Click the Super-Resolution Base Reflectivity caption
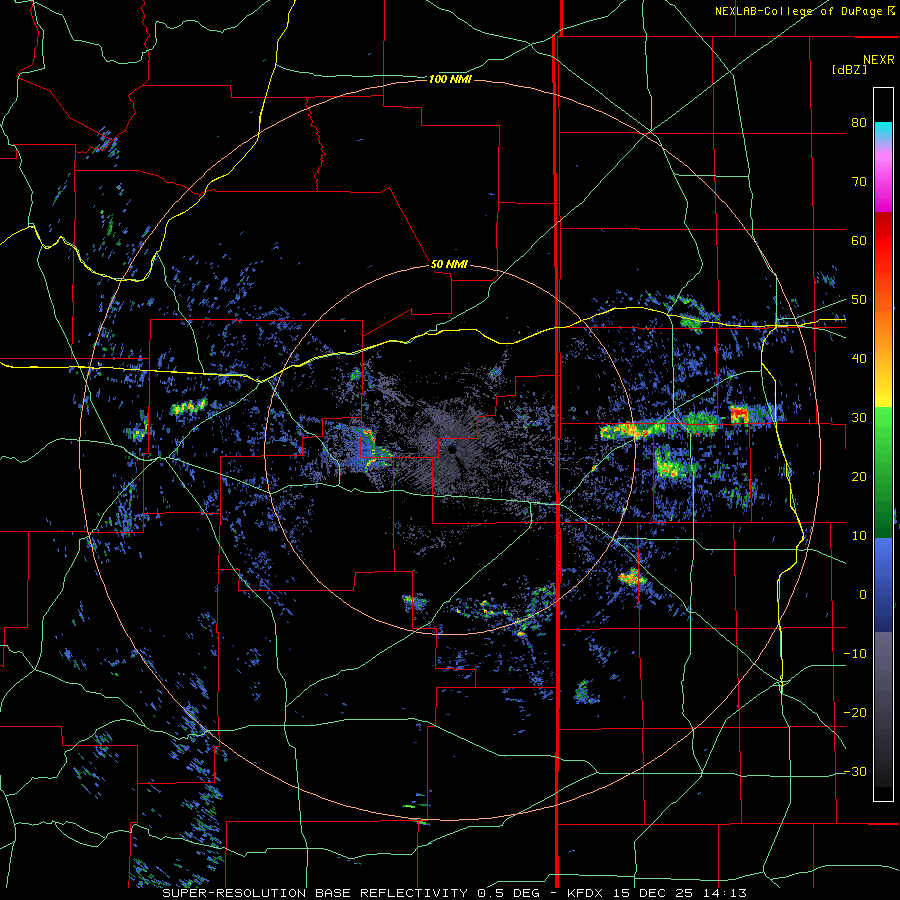900x900 pixels. pyautogui.click(x=455, y=893)
